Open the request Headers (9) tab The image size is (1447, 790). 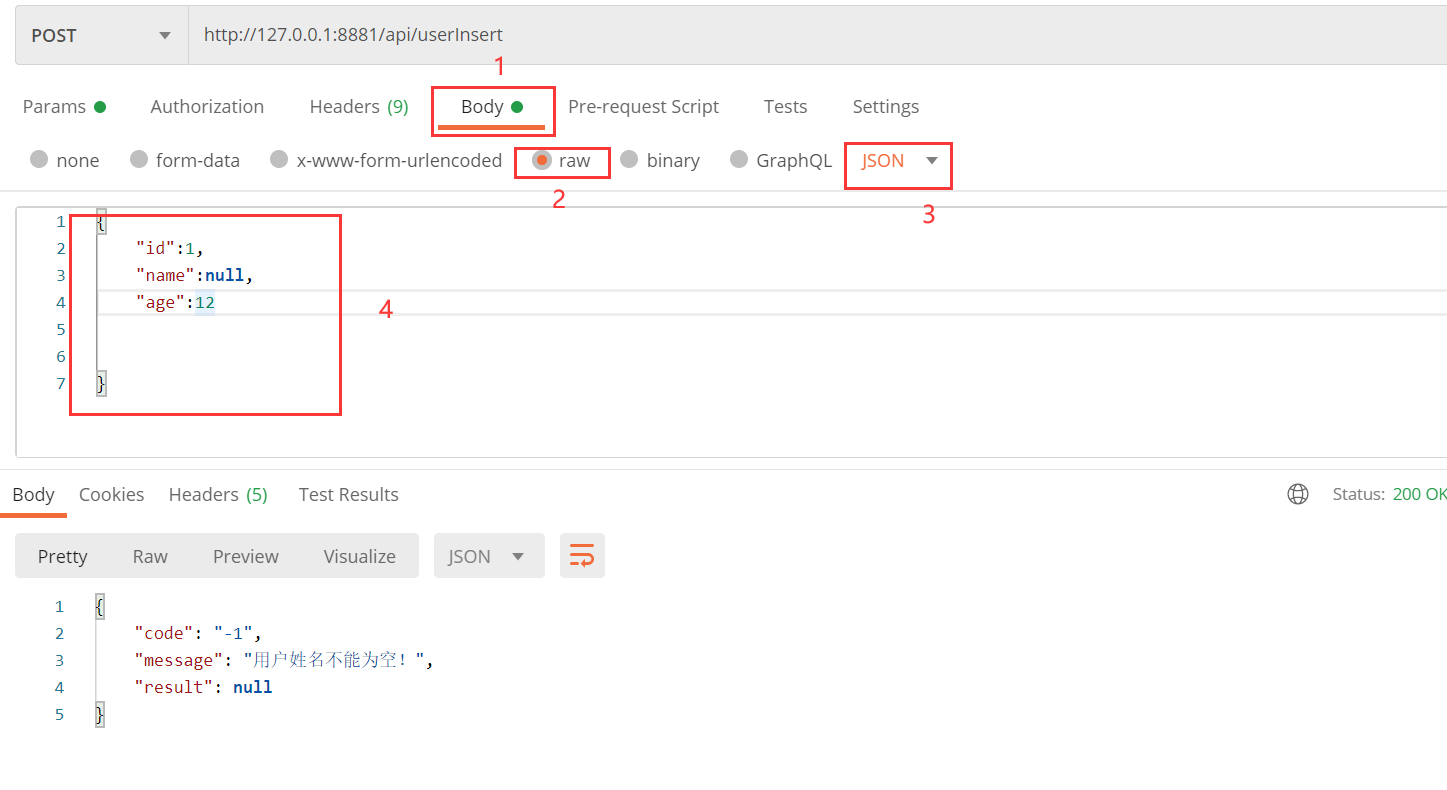click(x=359, y=107)
